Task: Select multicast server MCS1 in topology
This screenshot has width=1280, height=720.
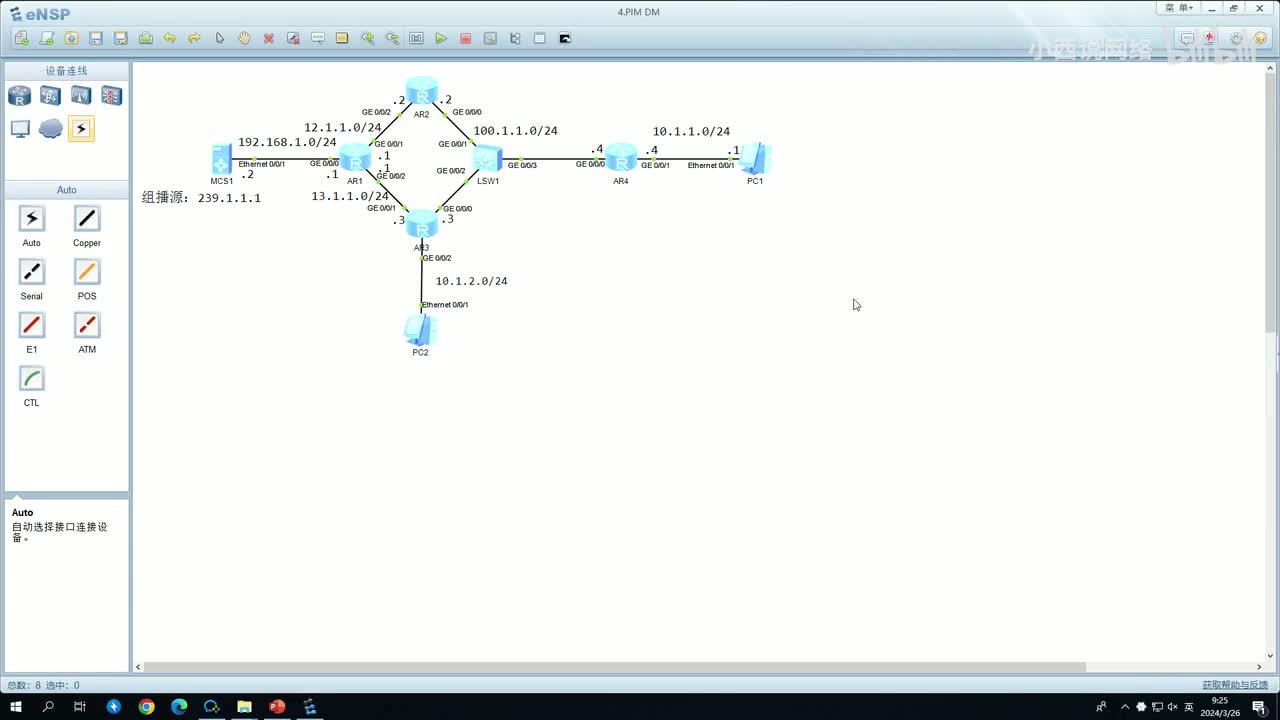Action: tap(222, 160)
